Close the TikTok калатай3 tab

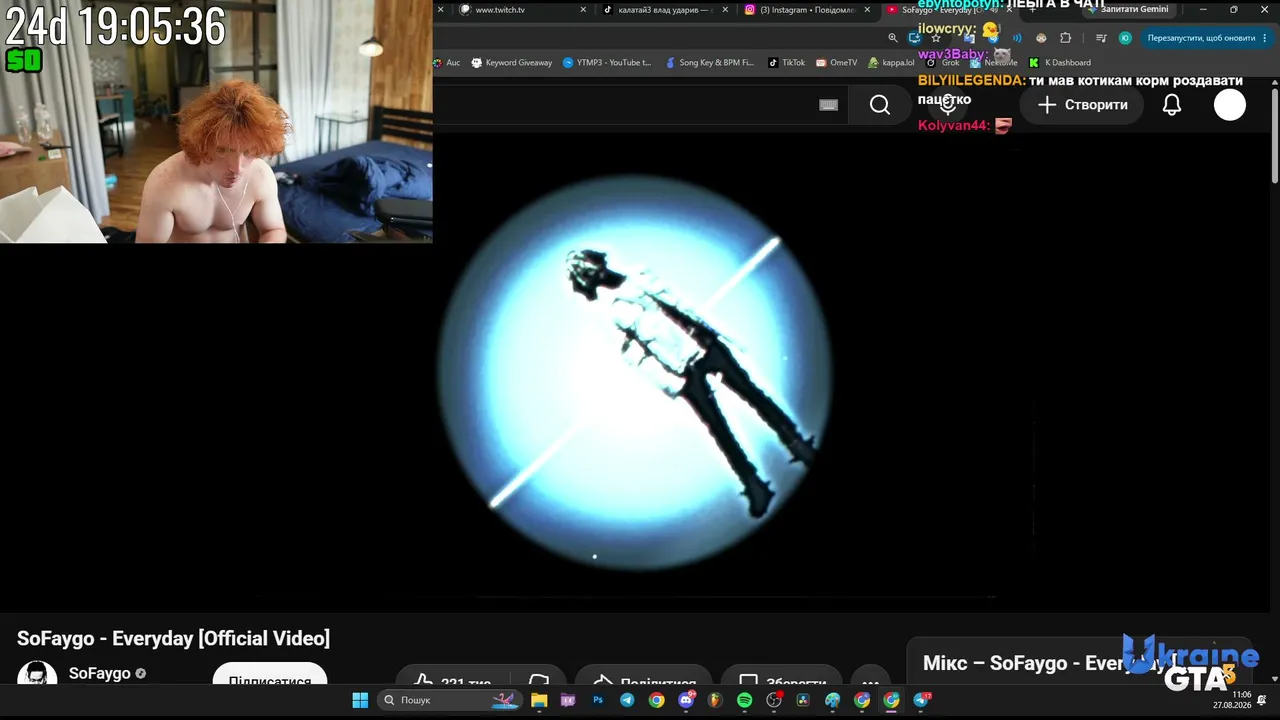pyautogui.click(x=725, y=10)
